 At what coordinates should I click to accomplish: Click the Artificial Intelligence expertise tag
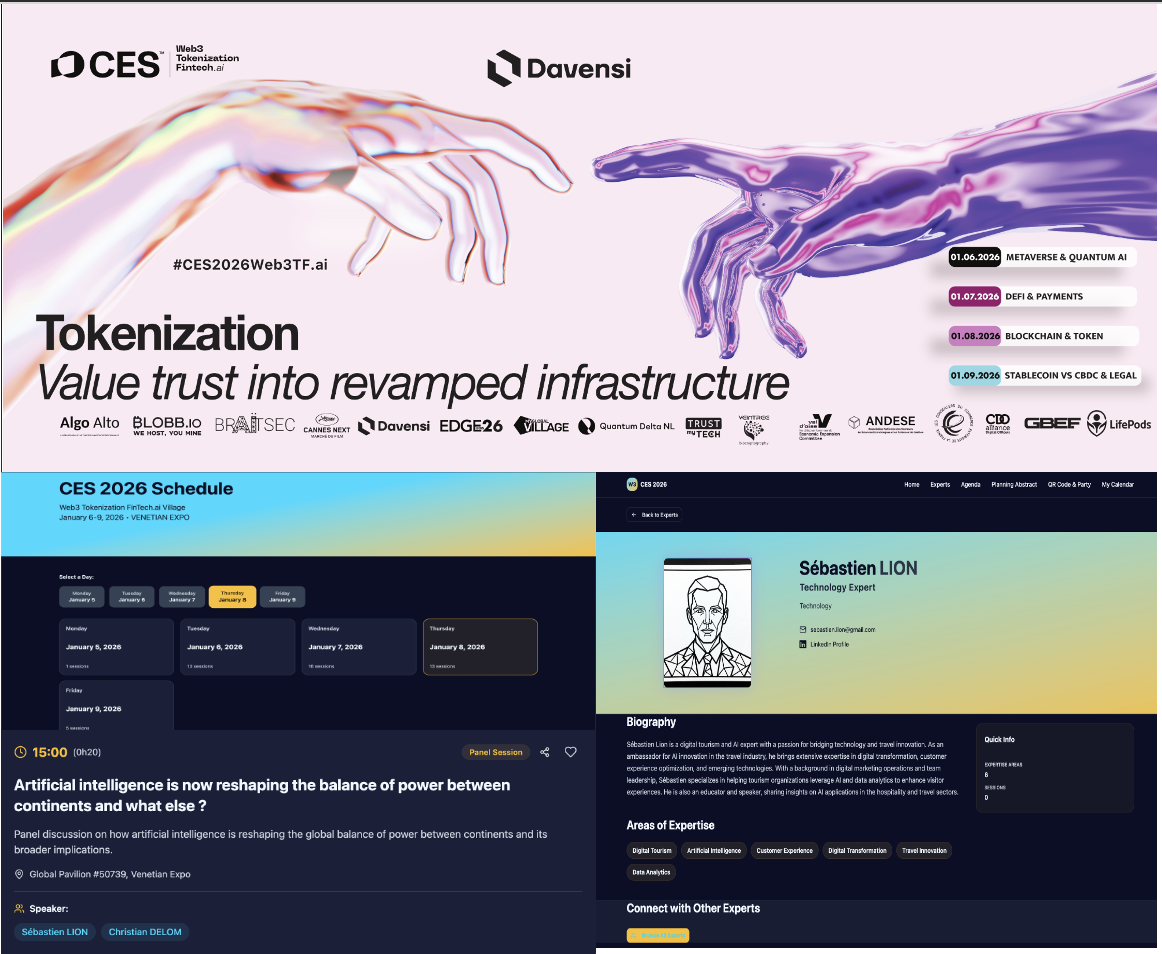click(714, 850)
